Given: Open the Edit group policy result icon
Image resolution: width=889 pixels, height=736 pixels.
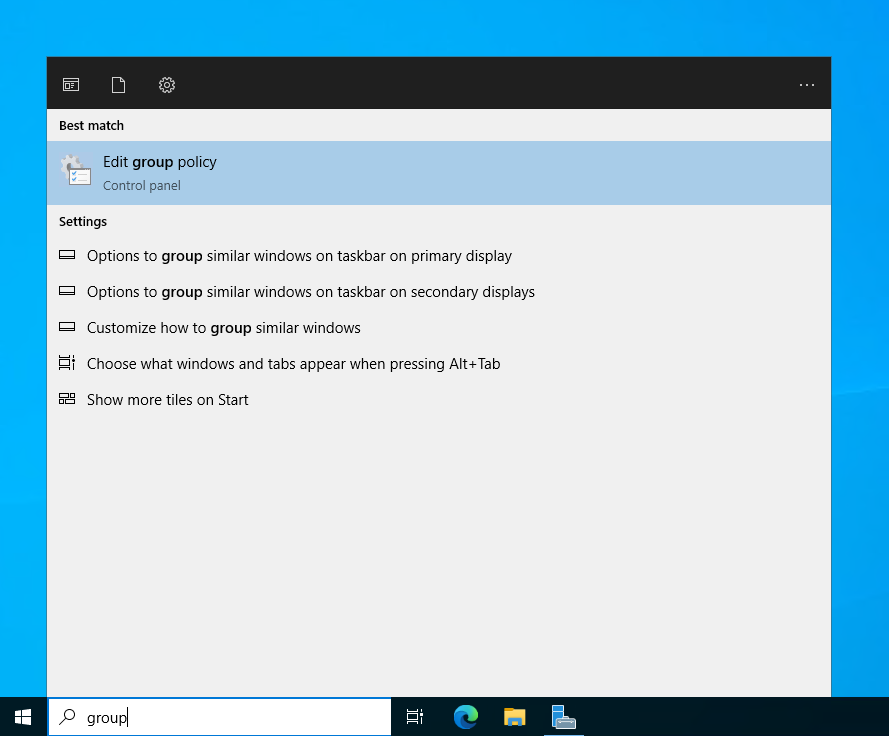Looking at the screenshot, I should [76, 171].
